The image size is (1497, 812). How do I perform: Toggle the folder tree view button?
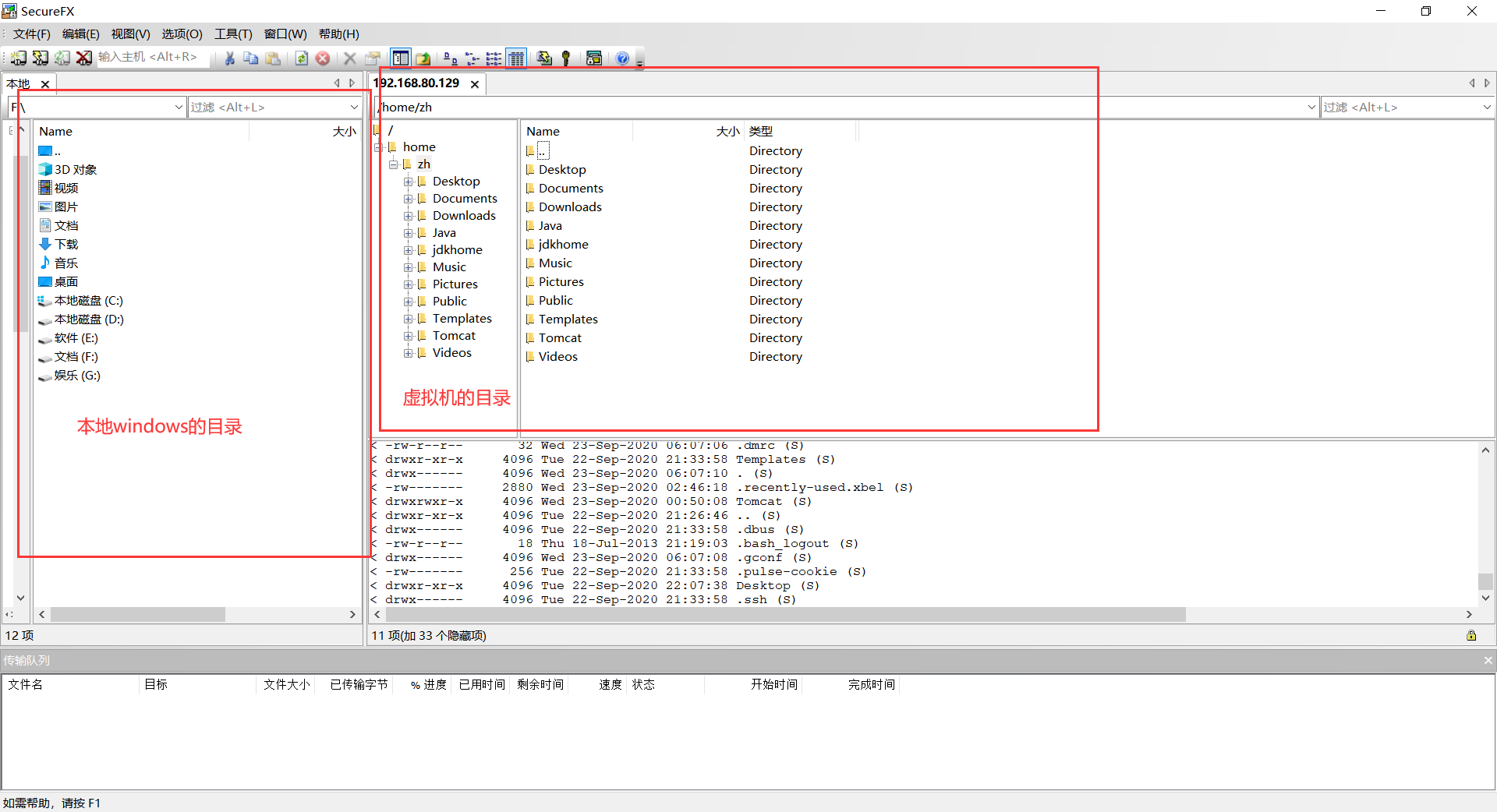[x=401, y=58]
